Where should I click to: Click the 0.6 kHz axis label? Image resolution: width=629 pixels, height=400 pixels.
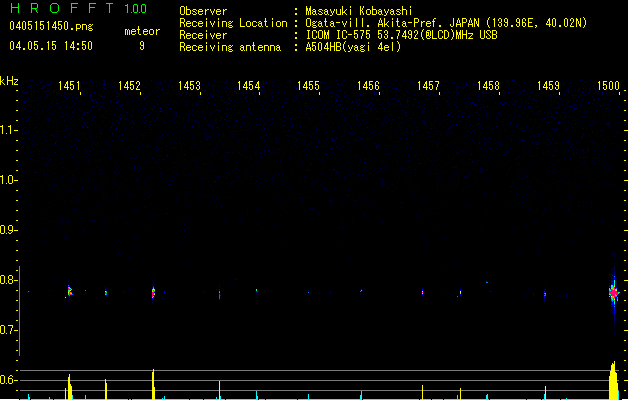click(x=9, y=380)
